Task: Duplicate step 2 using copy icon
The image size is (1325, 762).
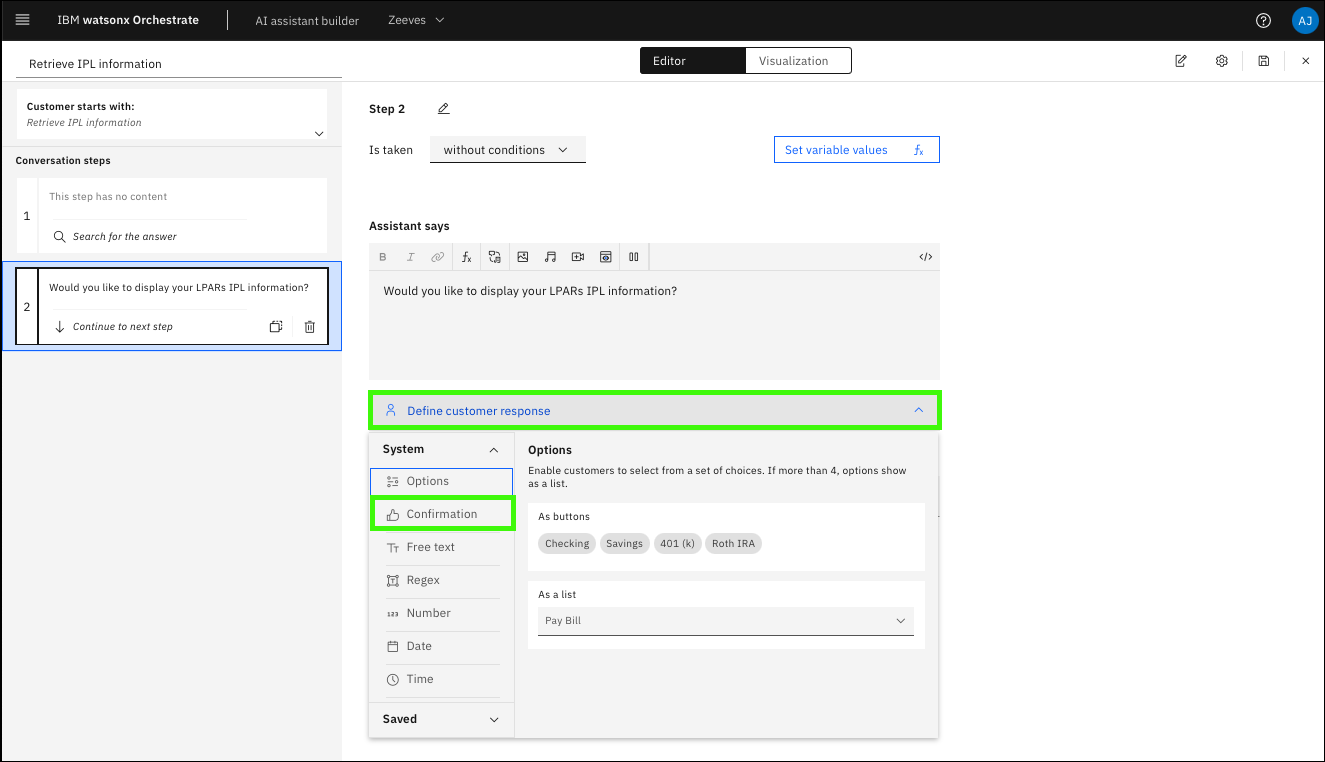Action: 276,327
